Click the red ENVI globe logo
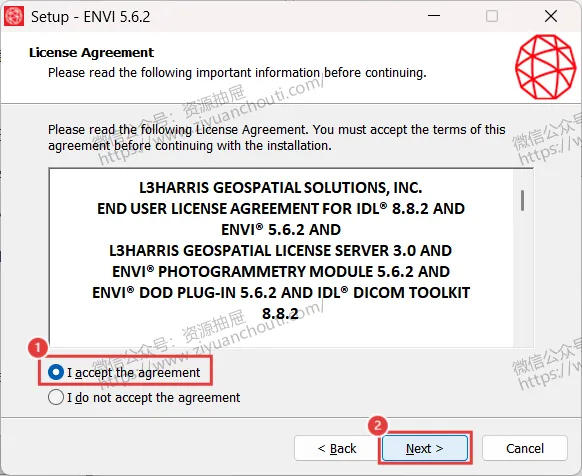 point(545,67)
